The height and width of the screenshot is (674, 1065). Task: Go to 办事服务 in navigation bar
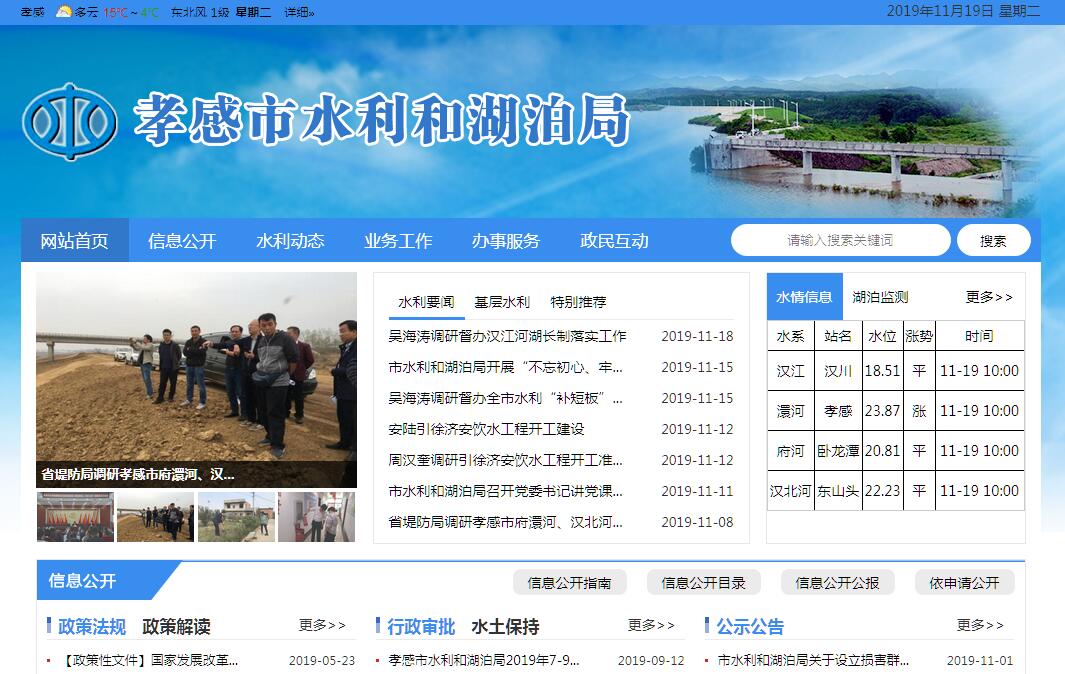[x=506, y=241]
